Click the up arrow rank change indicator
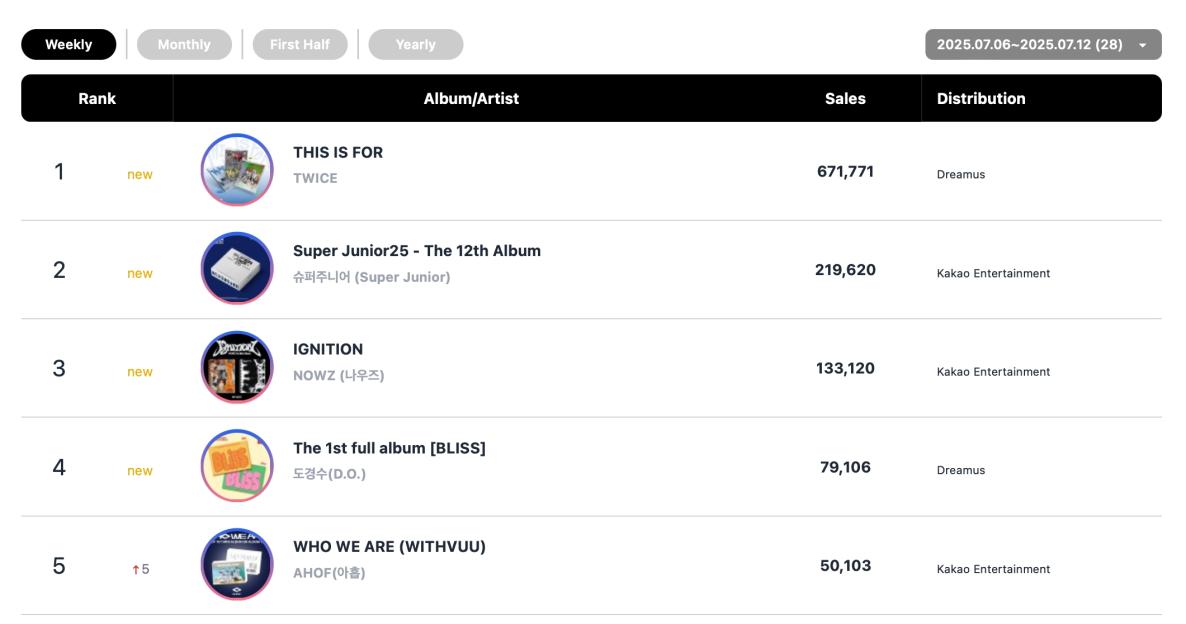This screenshot has width=1186, height=624. pos(136,570)
